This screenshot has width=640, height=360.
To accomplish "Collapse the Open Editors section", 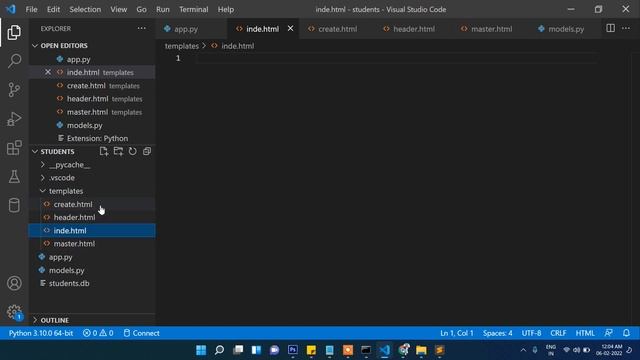I will pyautogui.click(x=35, y=46).
